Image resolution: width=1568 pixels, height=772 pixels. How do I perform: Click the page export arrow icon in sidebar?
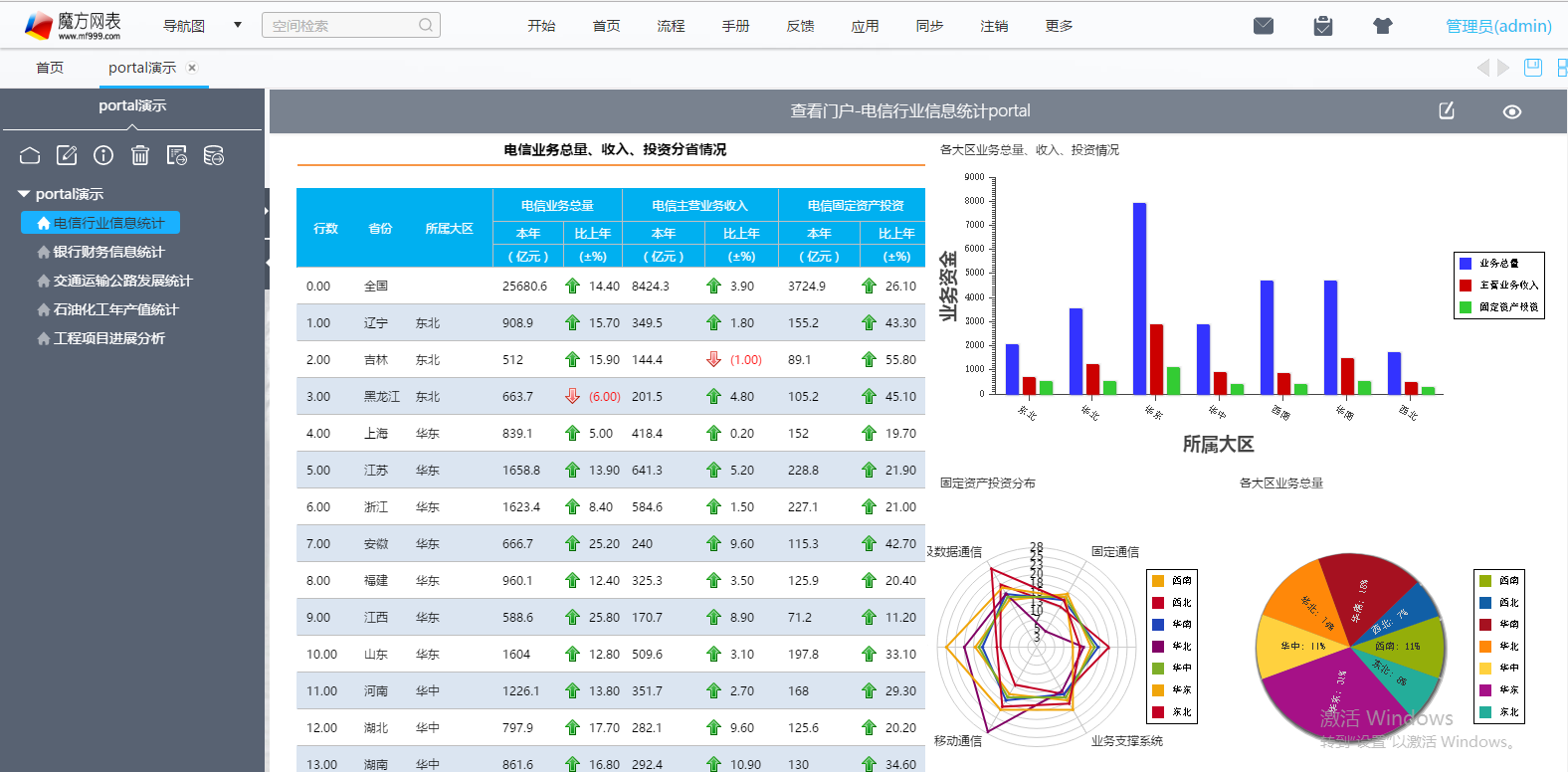tap(177, 155)
